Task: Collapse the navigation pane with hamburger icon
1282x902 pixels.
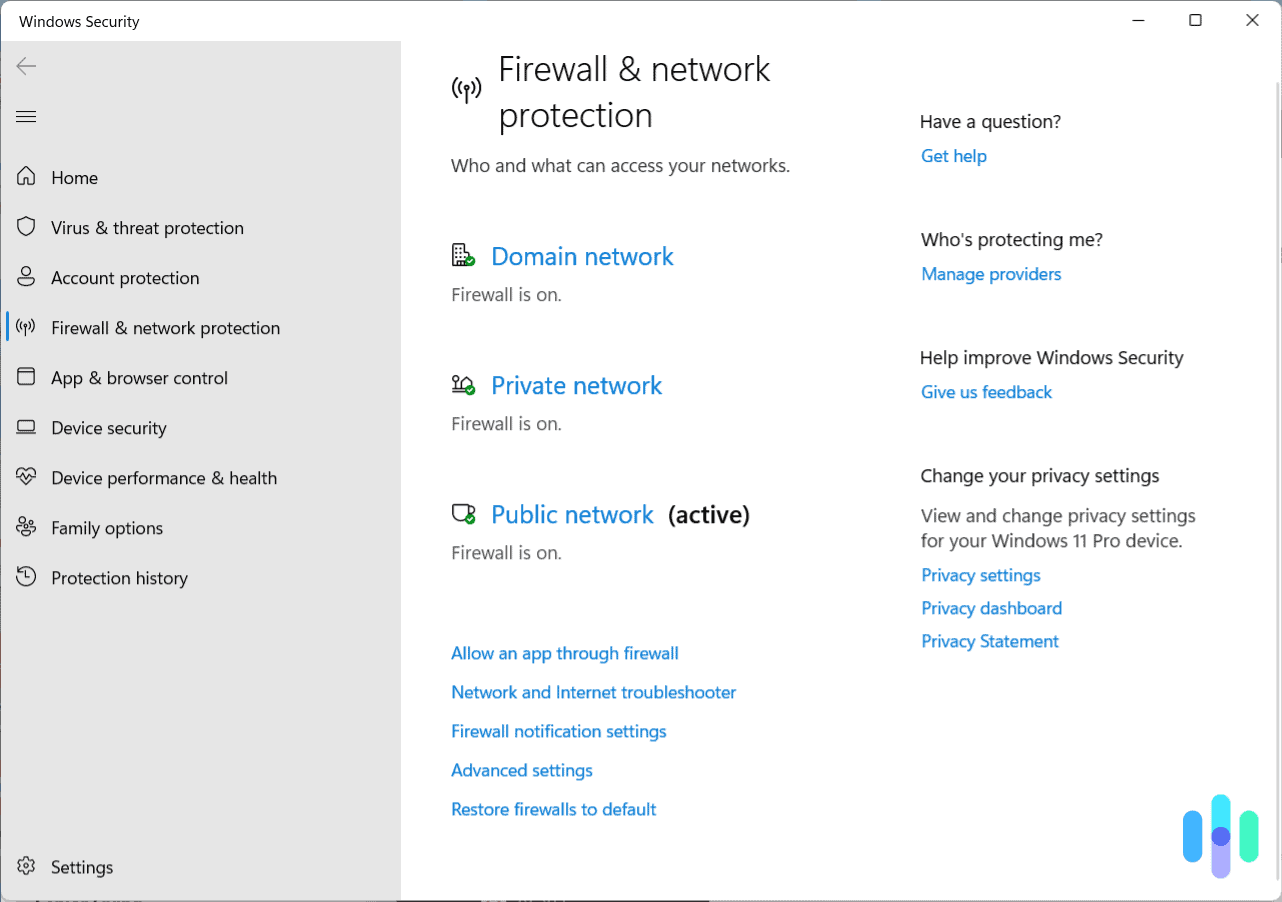Action: (x=26, y=116)
